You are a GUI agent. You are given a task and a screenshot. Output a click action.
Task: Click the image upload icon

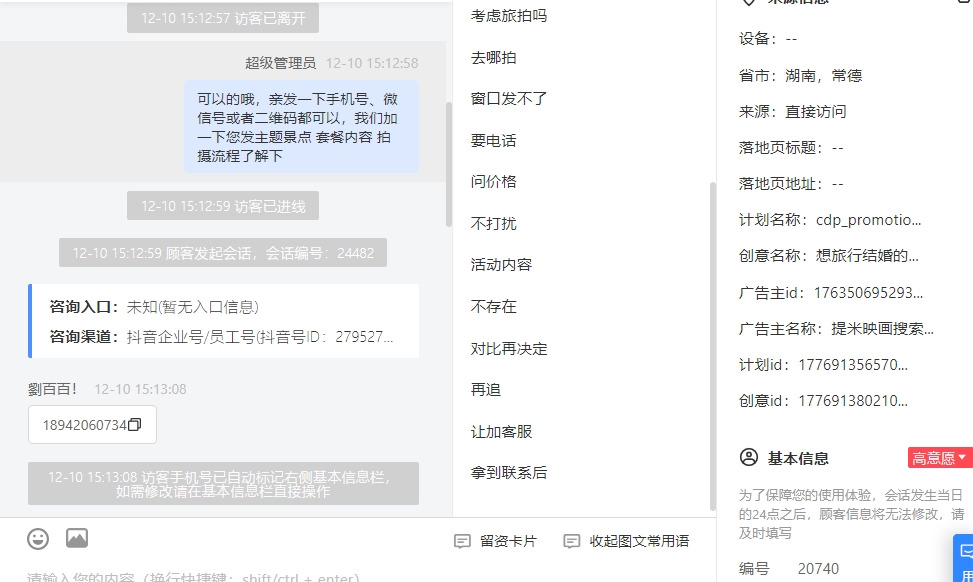click(77, 538)
